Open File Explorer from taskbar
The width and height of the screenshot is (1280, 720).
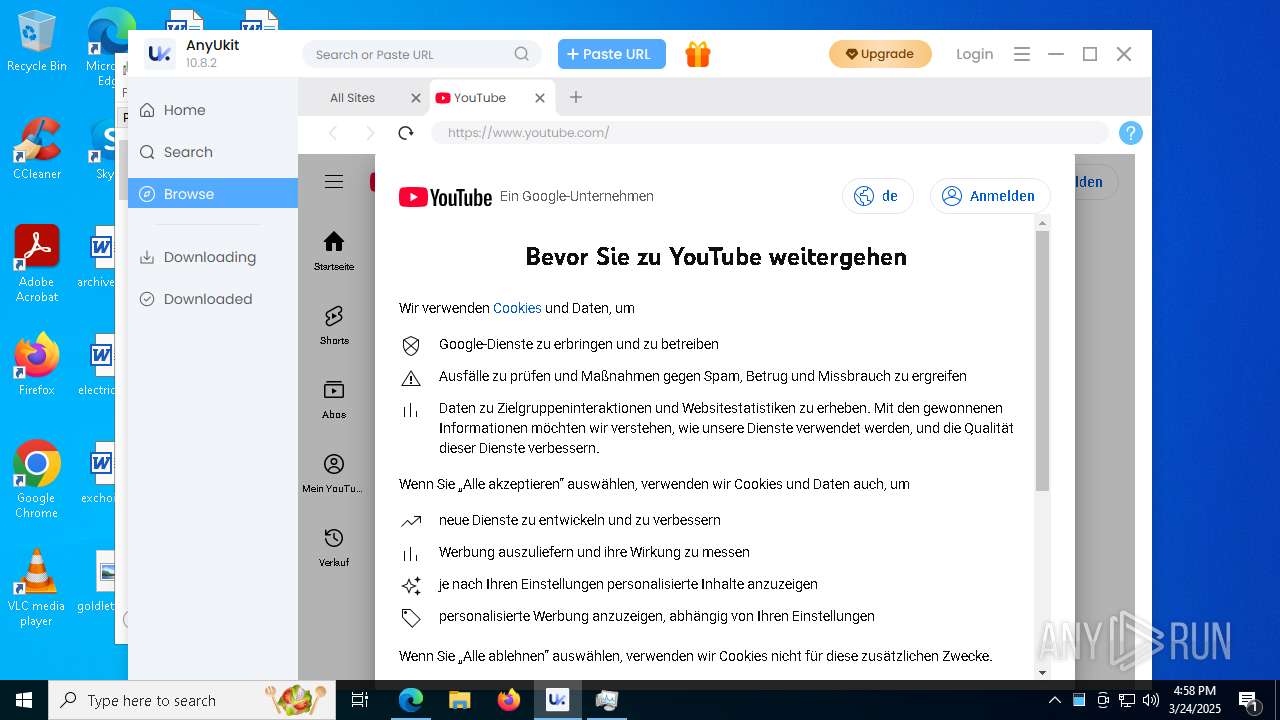(460, 700)
